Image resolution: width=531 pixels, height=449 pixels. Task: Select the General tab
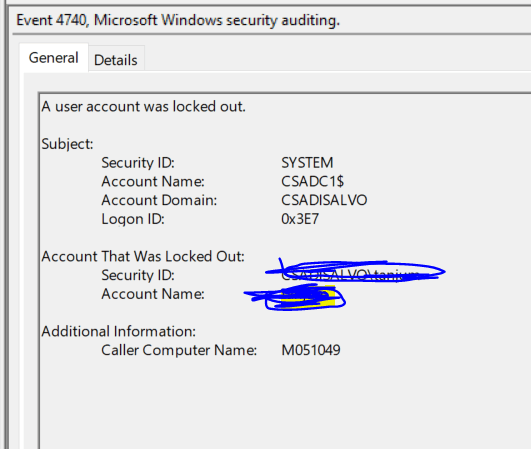coord(54,58)
